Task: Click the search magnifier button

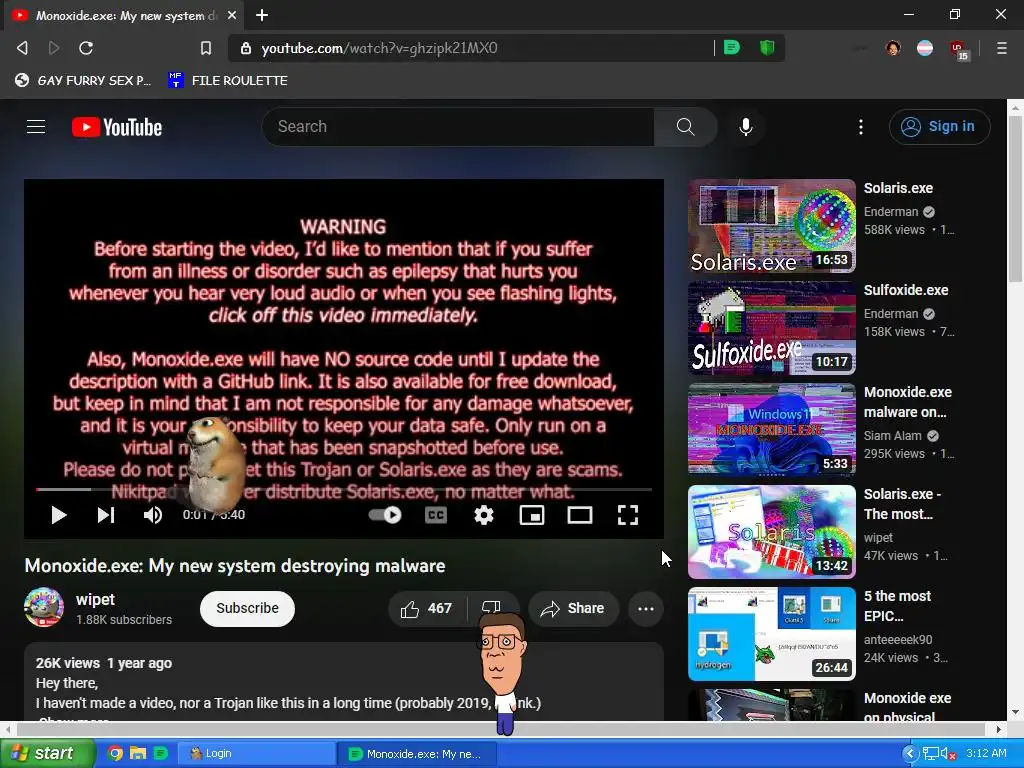Action: (x=685, y=127)
